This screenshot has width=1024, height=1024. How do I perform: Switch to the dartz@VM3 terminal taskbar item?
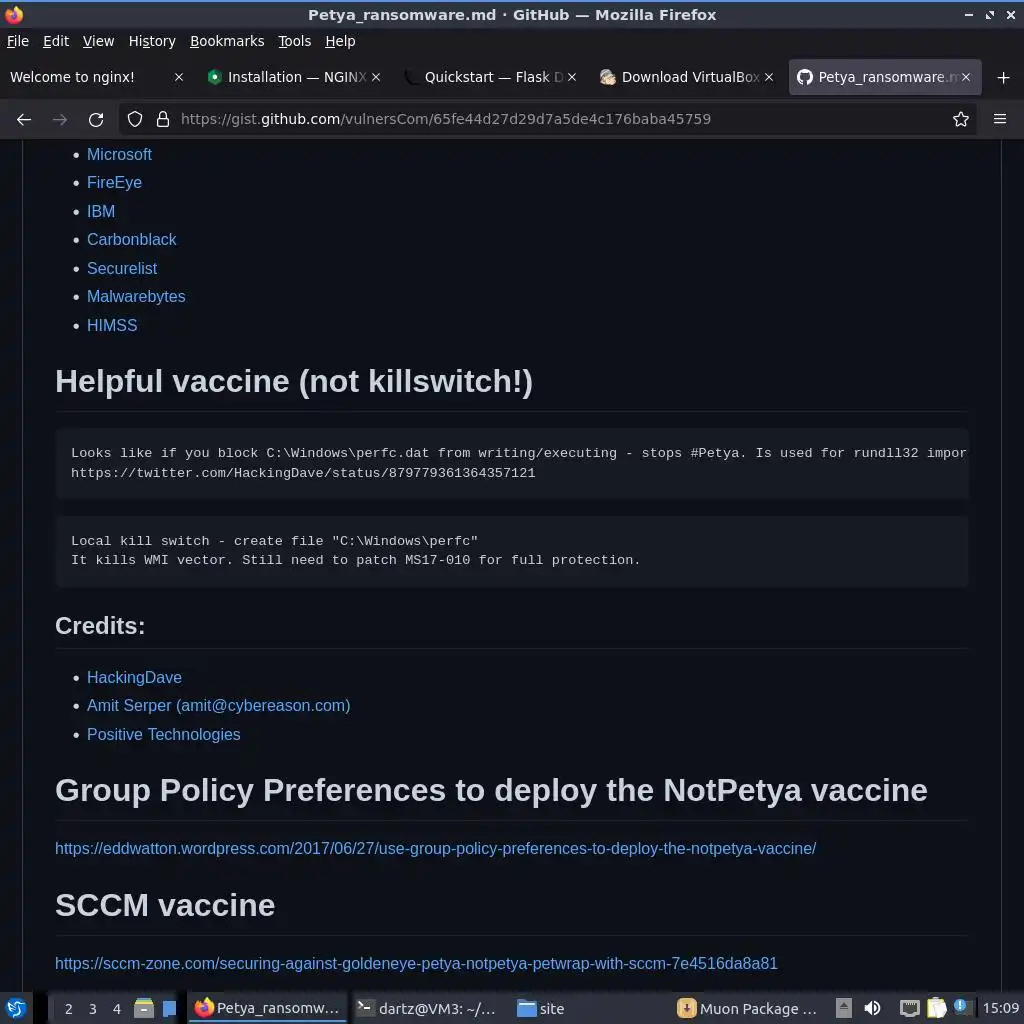[426, 1008]
